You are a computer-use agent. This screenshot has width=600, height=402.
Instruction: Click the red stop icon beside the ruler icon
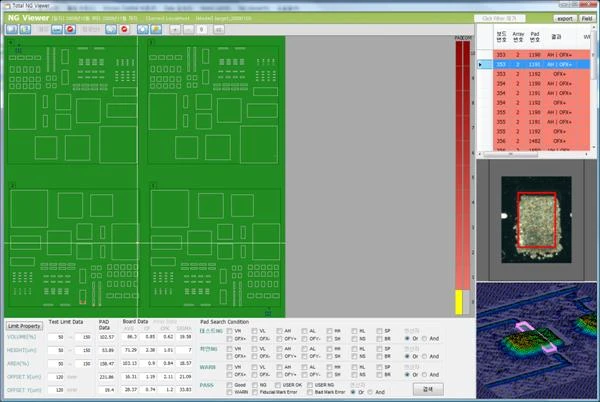click(70, 29)
